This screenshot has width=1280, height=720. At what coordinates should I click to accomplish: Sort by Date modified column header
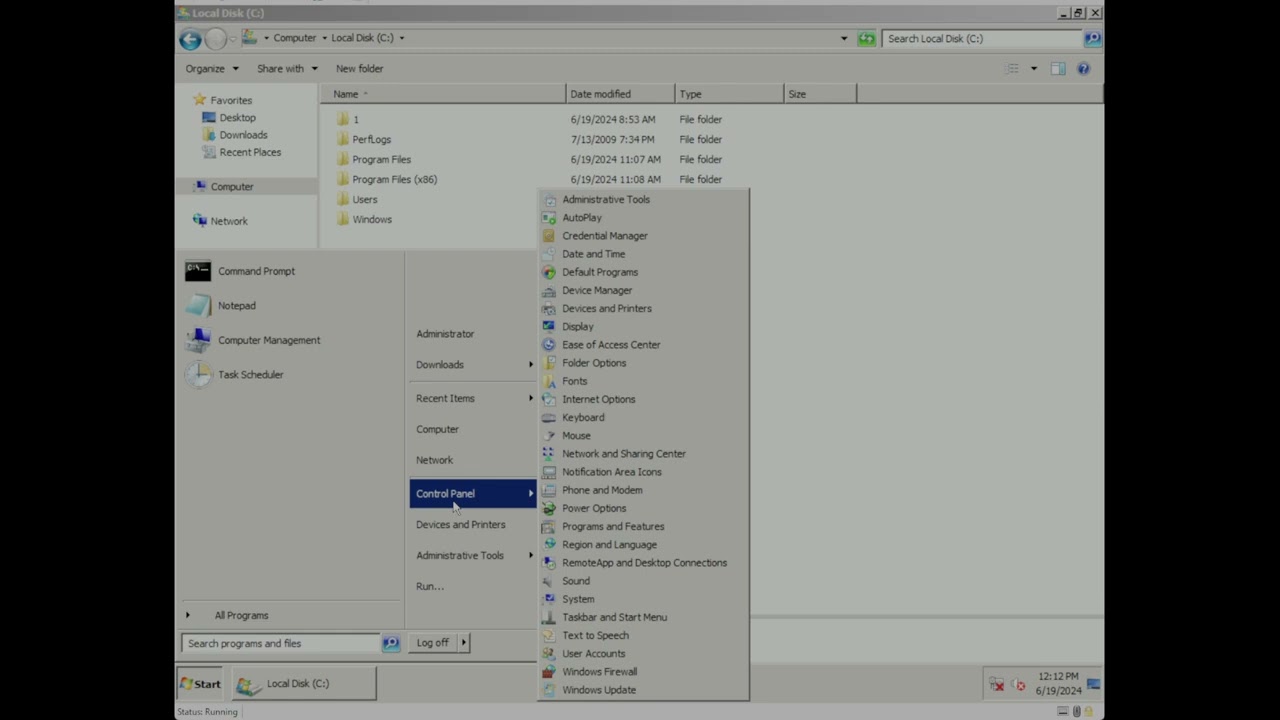[620, 94]
